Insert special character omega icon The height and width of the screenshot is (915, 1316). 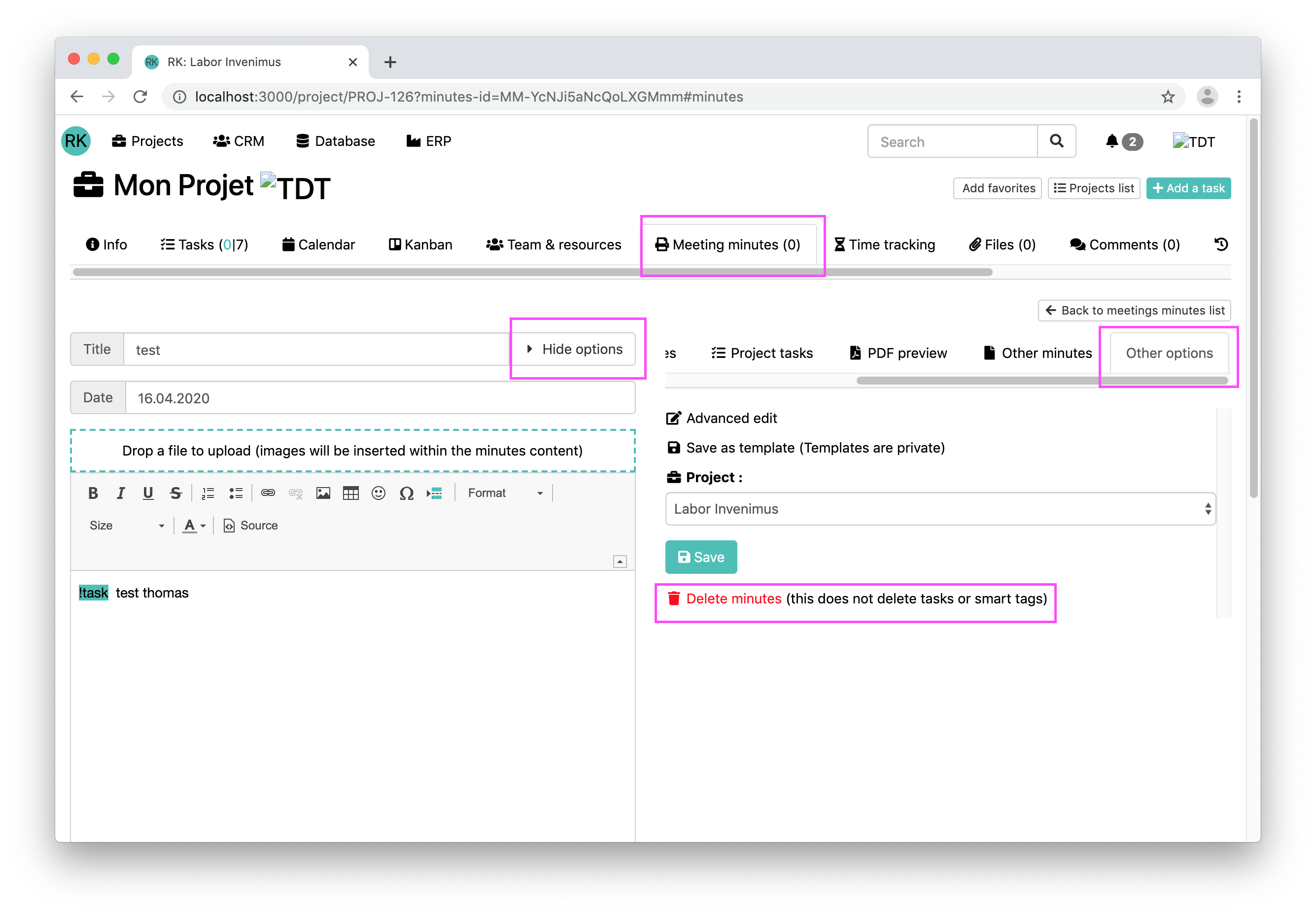click(406, 493)
